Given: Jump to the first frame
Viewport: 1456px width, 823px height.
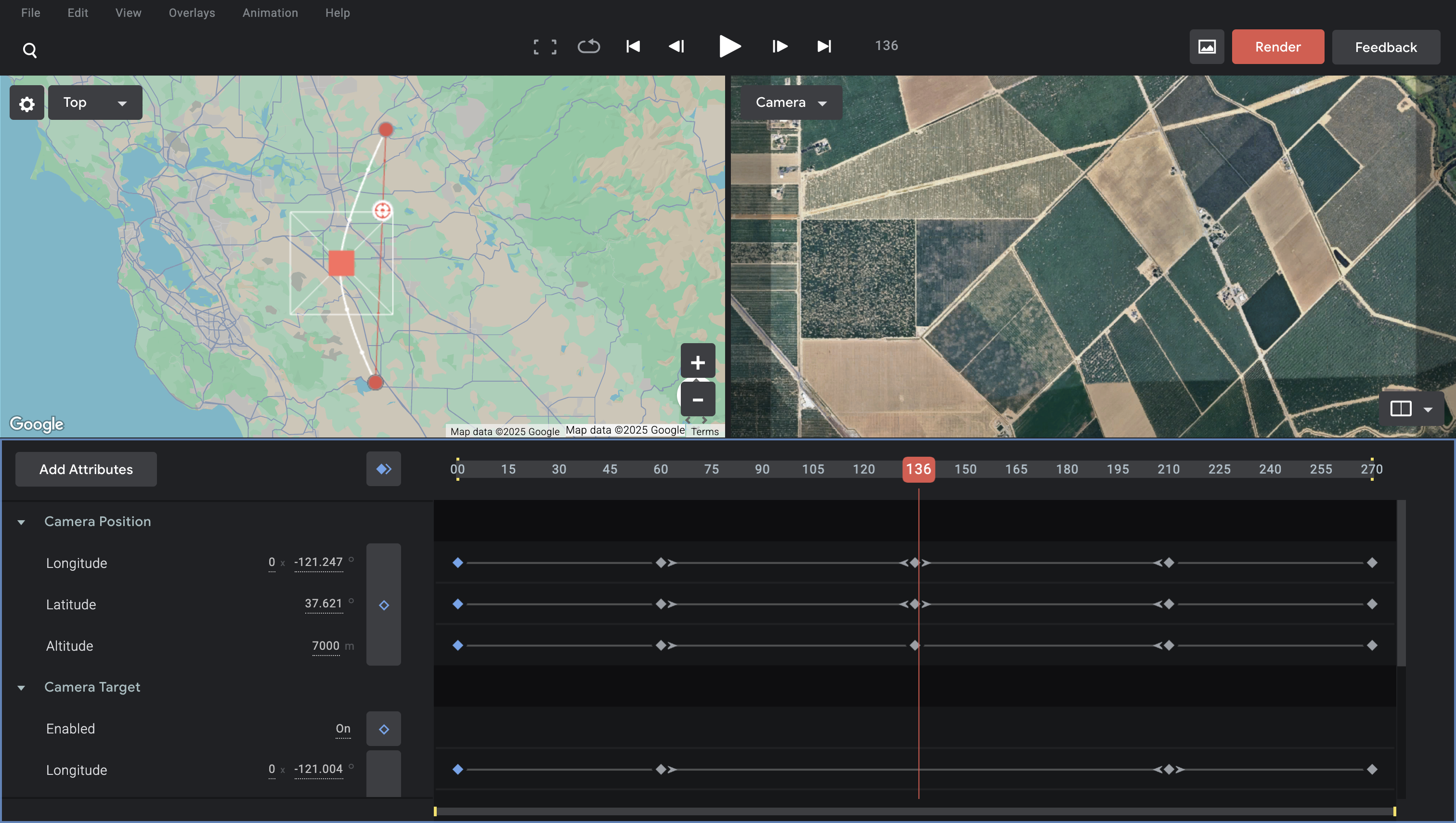Looking at the screenshot, I should click(633, 46).
